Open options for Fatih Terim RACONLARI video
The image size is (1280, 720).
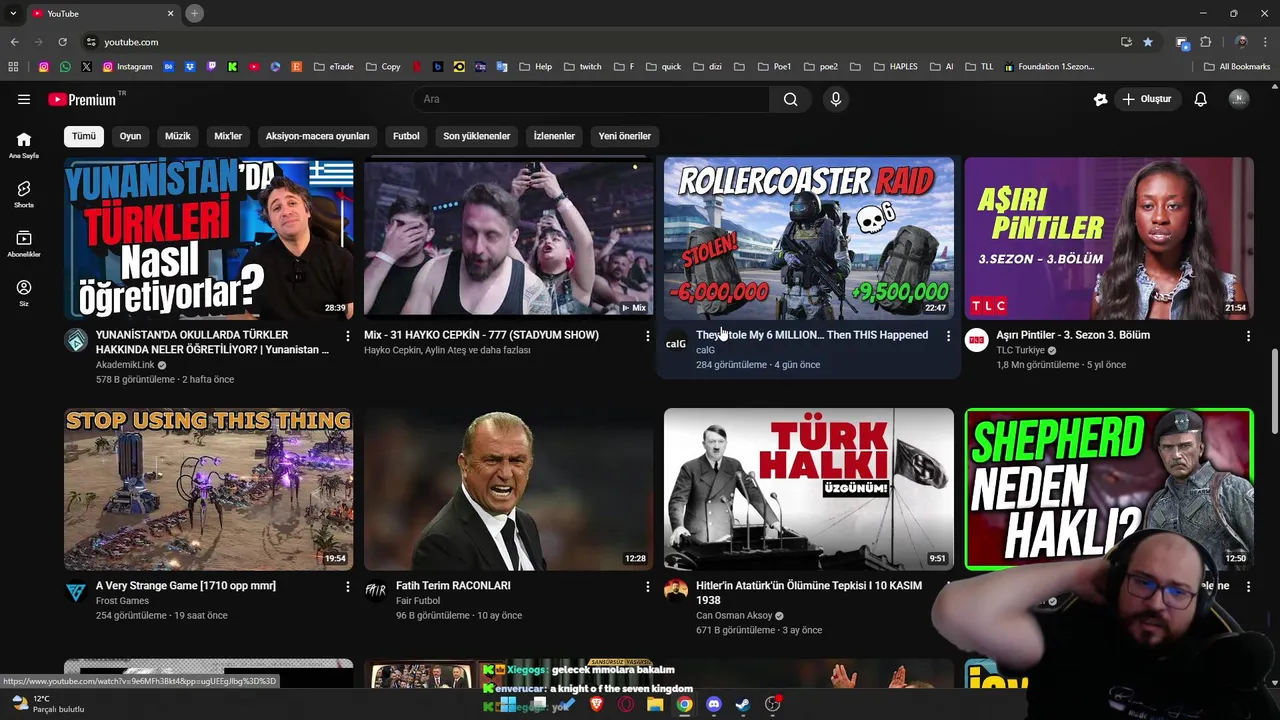[647, 586]
